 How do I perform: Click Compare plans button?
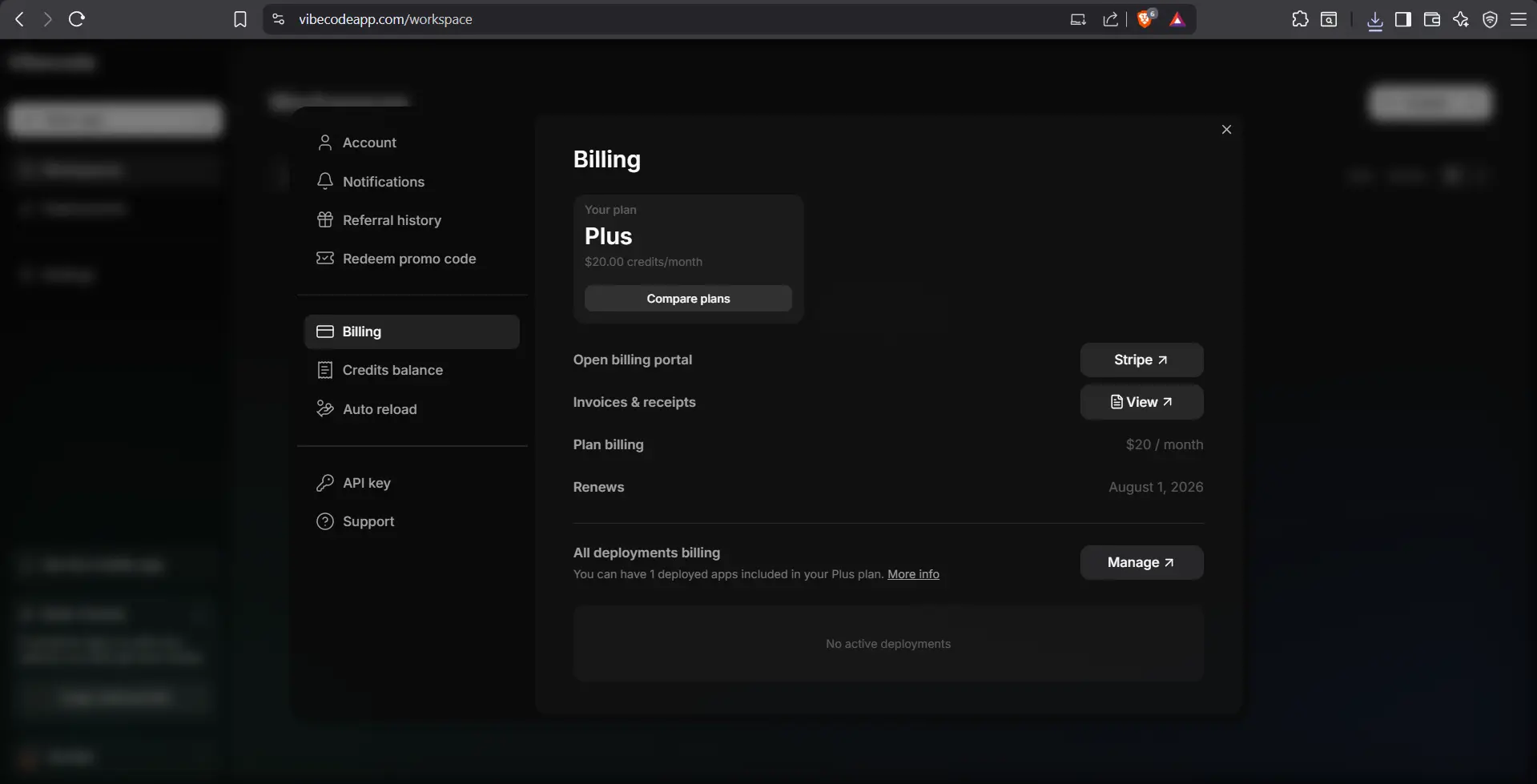click(688, 299)
